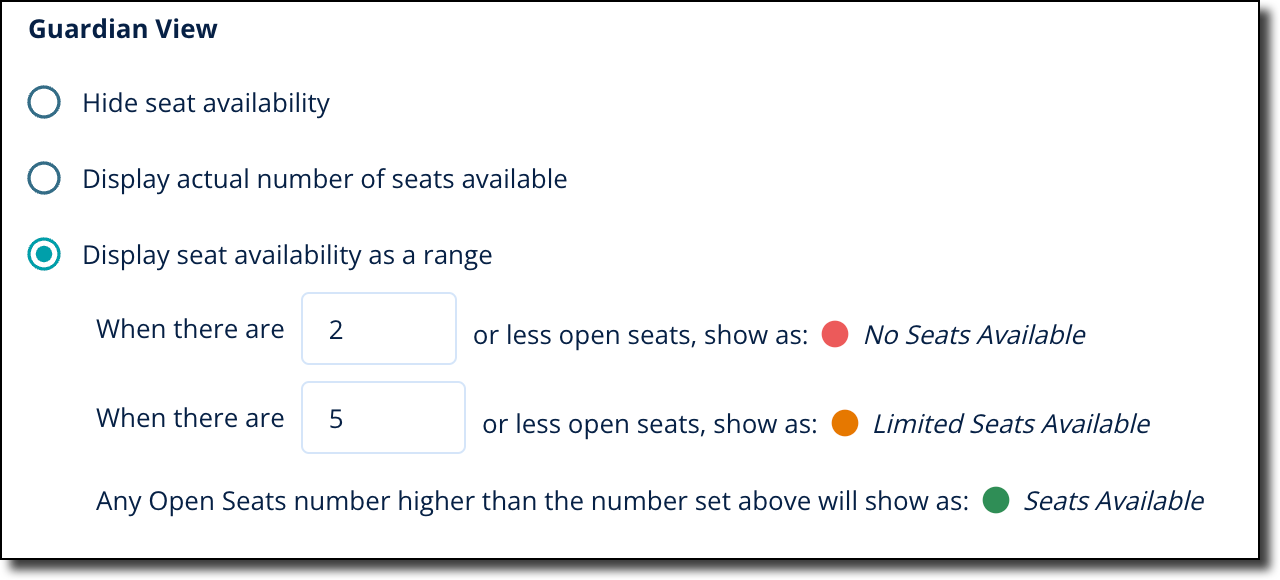
Task: Click the orange Limited Seats Available dot
Action: tap(845, 424)
